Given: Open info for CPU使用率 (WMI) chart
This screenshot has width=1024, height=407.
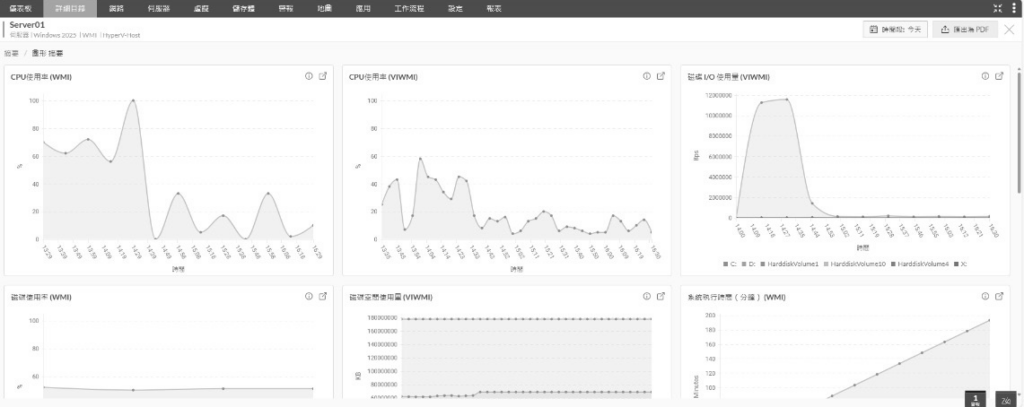Looking at the screenshot, I should (x=309, y=76).
